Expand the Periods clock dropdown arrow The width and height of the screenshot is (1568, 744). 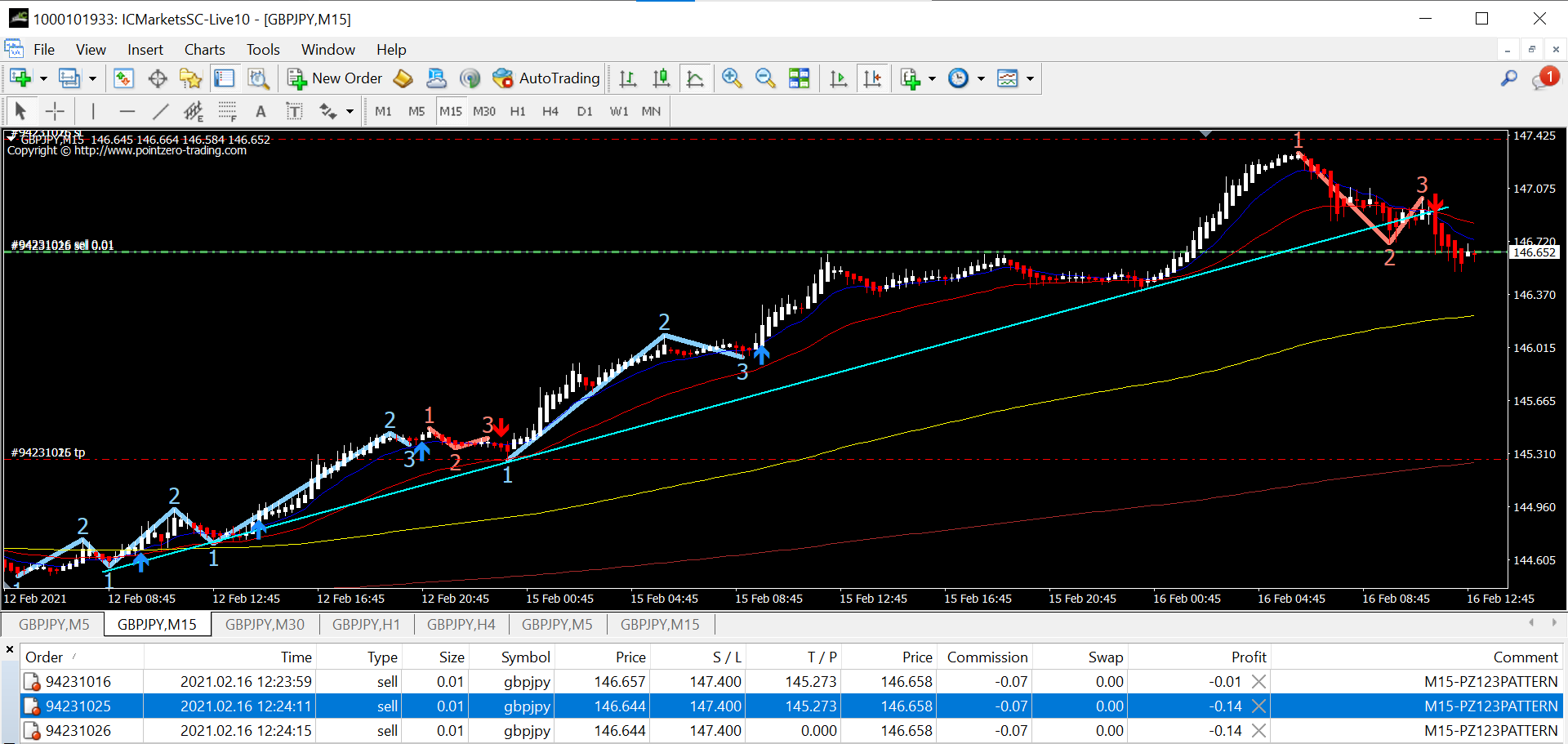[x=981, y=78]
